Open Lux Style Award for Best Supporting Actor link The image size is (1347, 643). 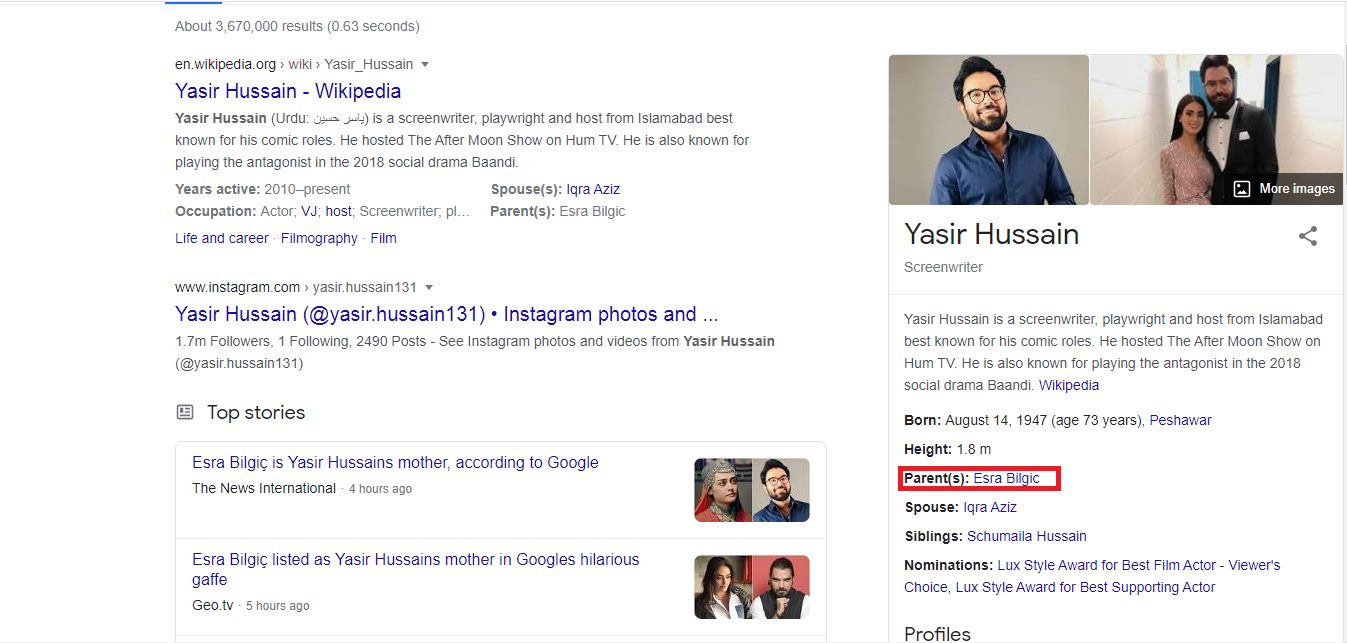point(1085,587)
